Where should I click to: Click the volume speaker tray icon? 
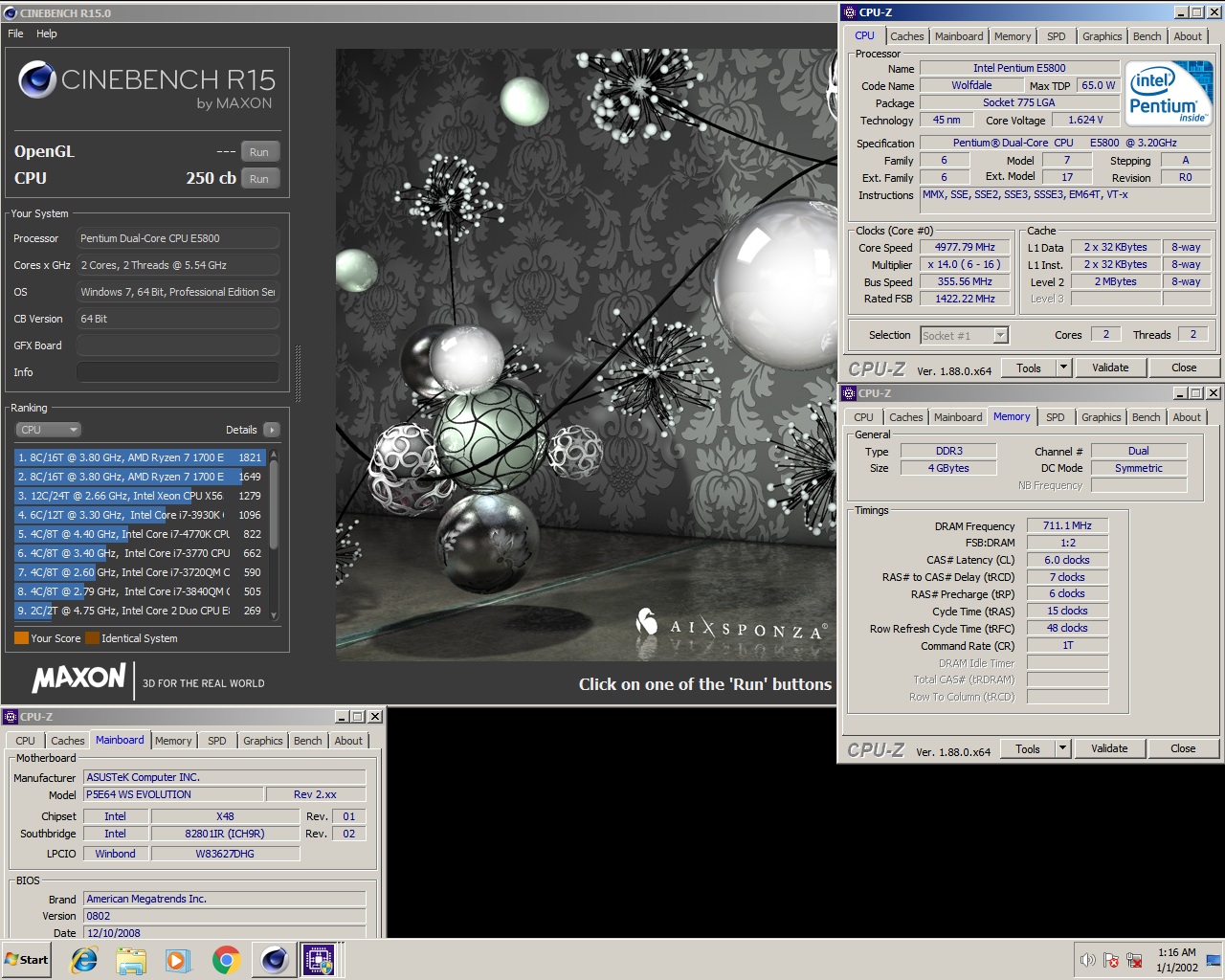pos(1087,960)
